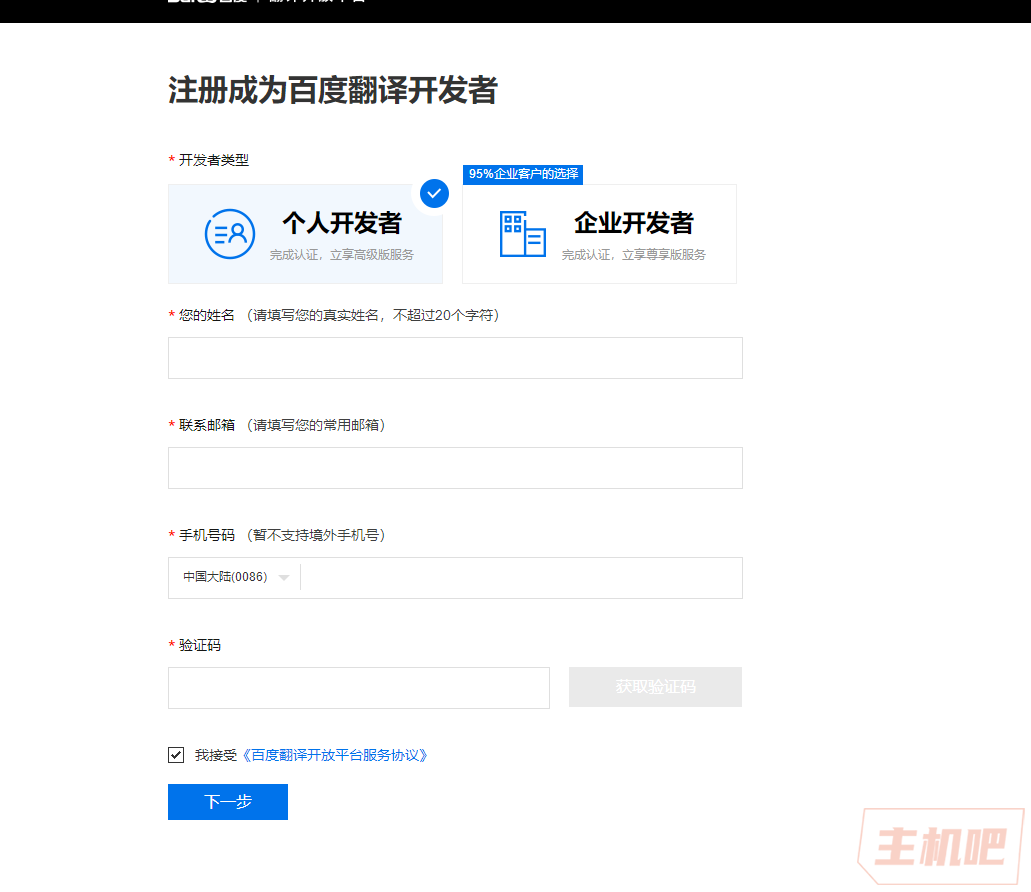Image resolution: width=1031 pixels, height=892 pixels.
Task: Click the 95%企业客户的选择 badge
Action: (x=523, y=174)
